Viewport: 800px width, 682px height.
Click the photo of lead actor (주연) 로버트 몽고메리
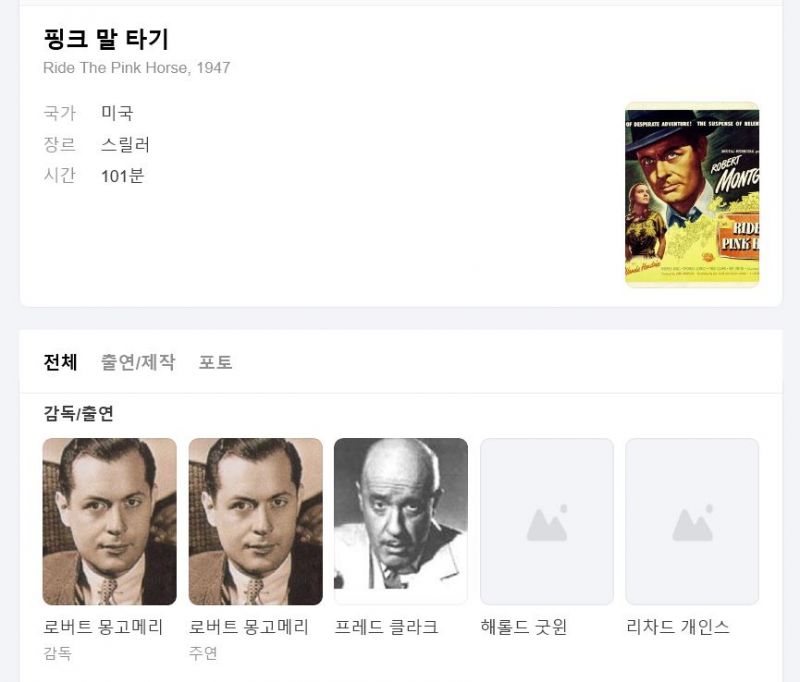[256, 521]
